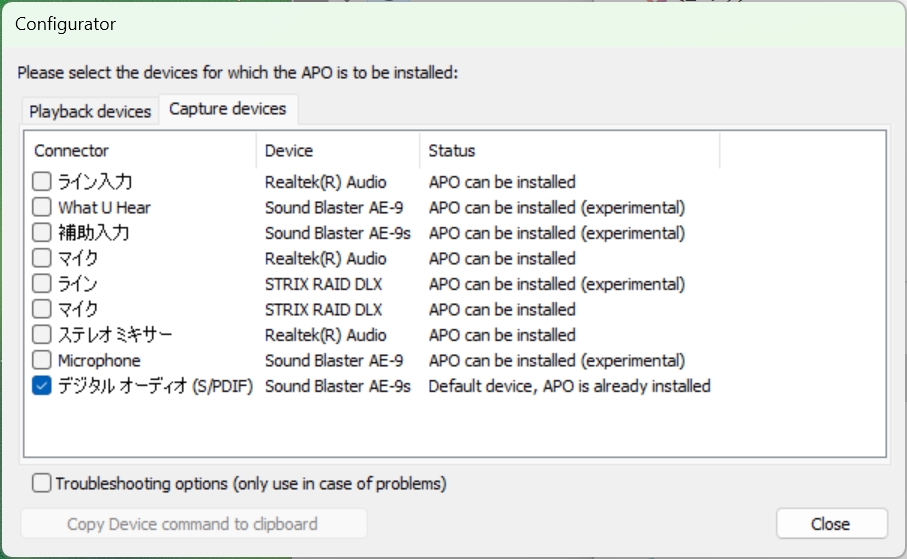
Task: Select the ライン STRIX RAID DLX checkbox
Action: pyautogui.click(x=41, y=284)
